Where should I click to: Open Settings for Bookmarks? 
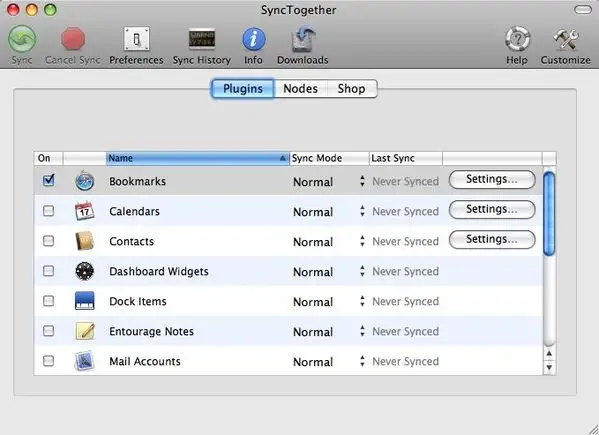[492, 179]
